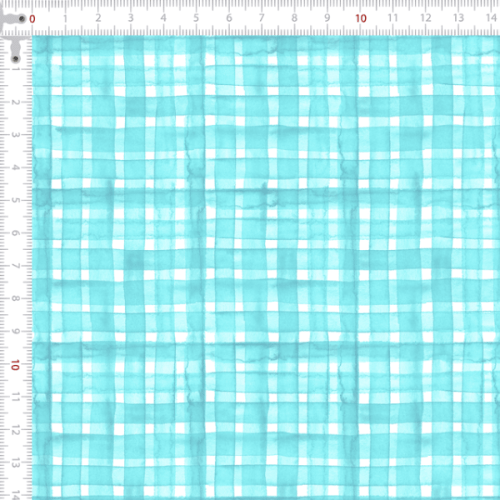Viewport: 500px width, 500px height.
Task: Click the 11 mark on the vertical ruler
Action: [15, 397]
